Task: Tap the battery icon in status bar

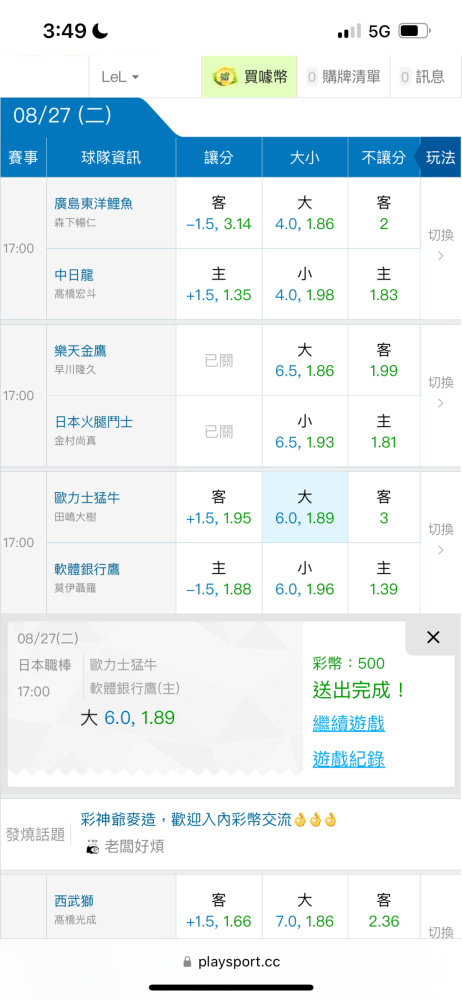Action: click(414, 30)
